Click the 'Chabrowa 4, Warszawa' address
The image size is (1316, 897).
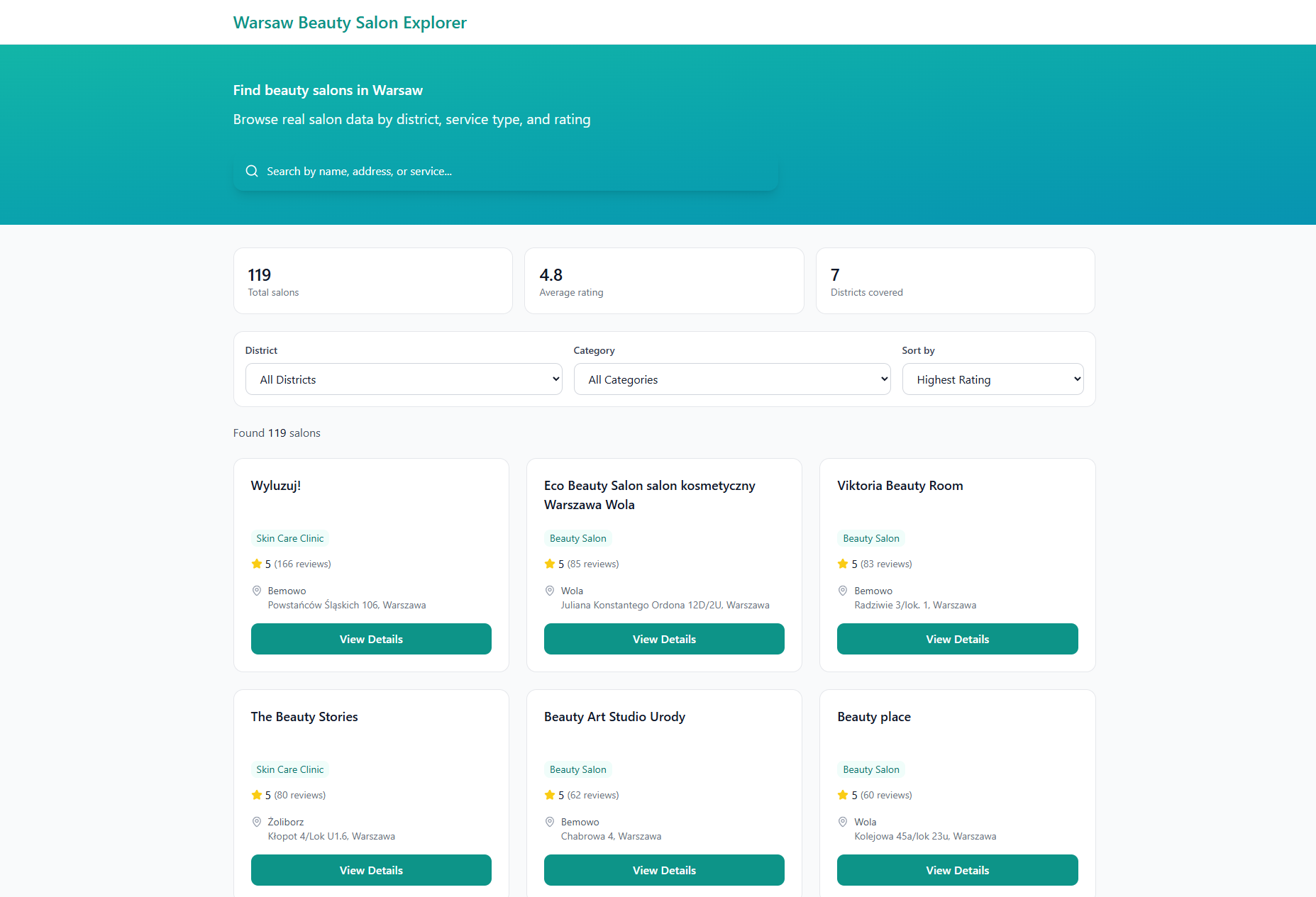611,836
